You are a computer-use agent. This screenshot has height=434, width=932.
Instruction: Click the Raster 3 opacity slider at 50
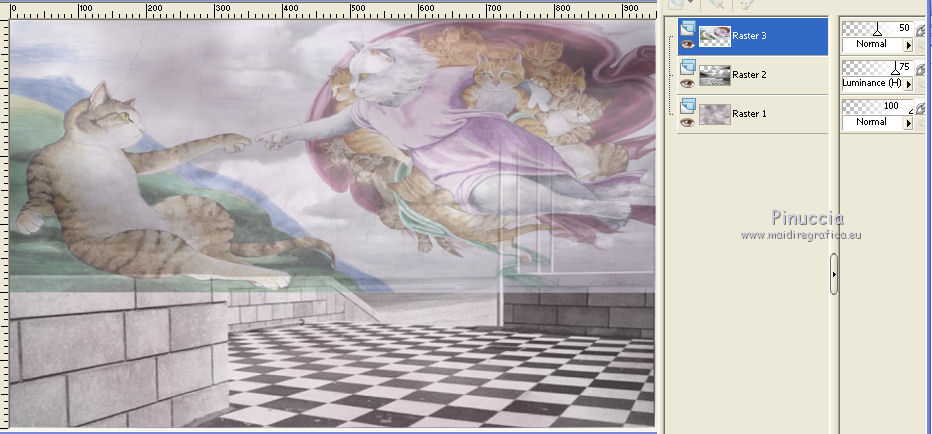(x=877, y=29)
